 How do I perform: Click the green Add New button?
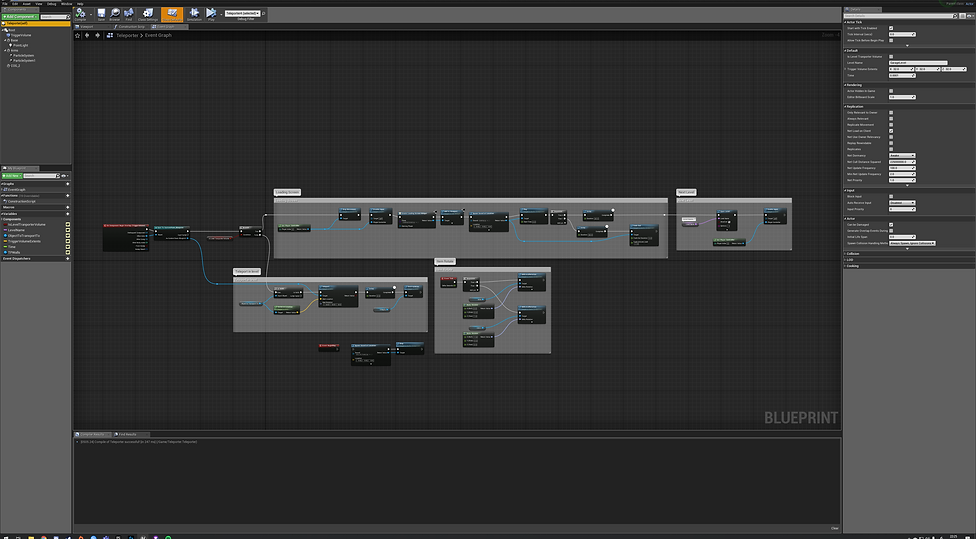[11, 176]
